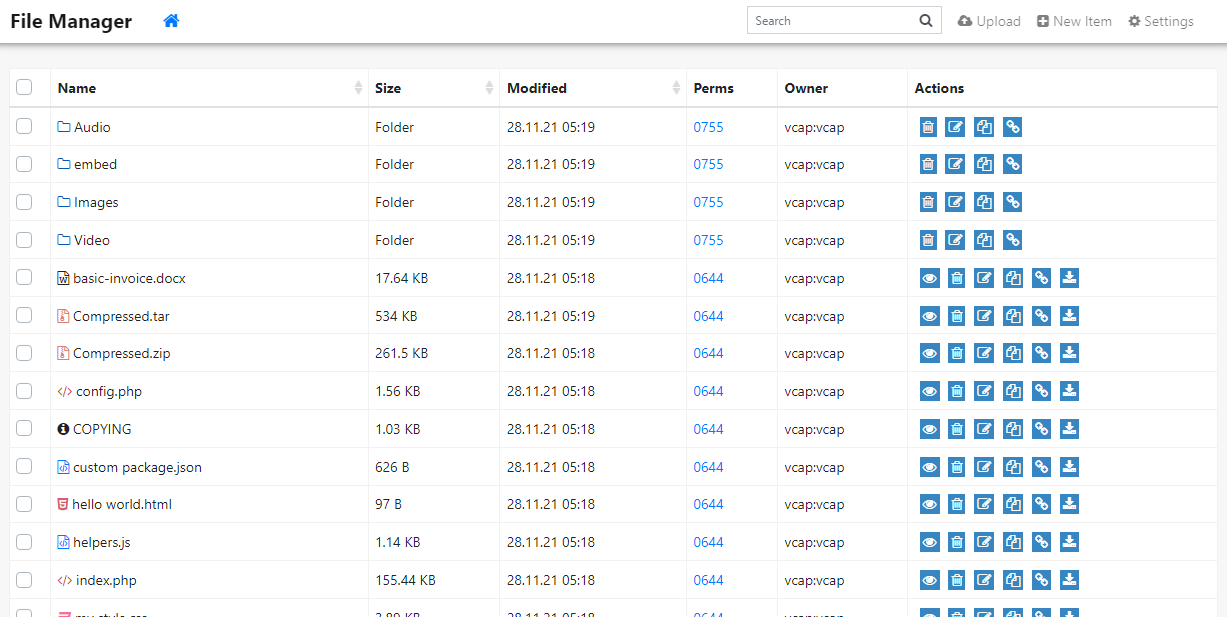Sort the list by Size column
Image resolution: width=1227 pixels, height=617 pixels.
(434, 88)
